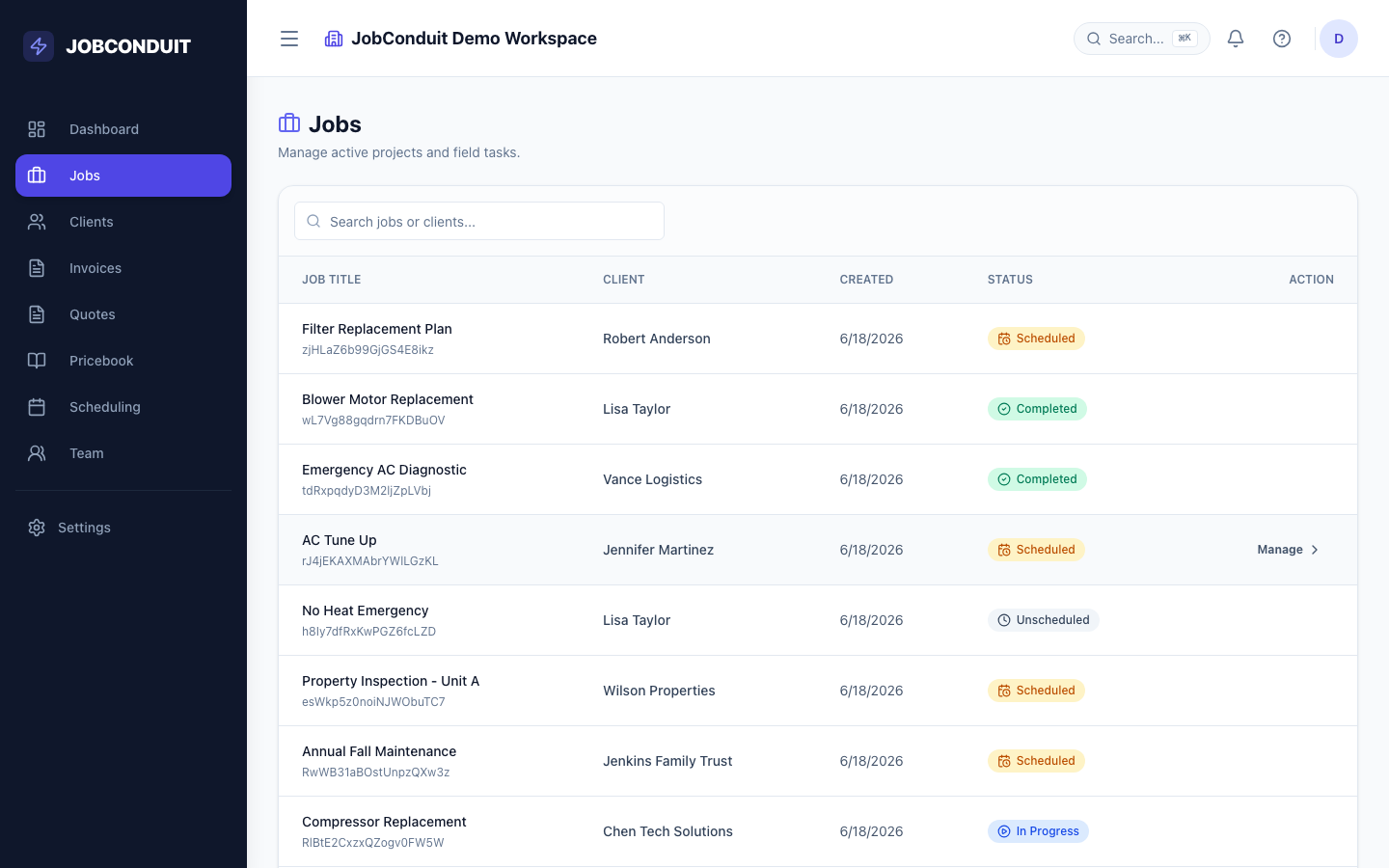The width and height of the screenshot is (1389, 868).
Task: Click the JOB TITLE column header
Action: click(x=332, y=280)
